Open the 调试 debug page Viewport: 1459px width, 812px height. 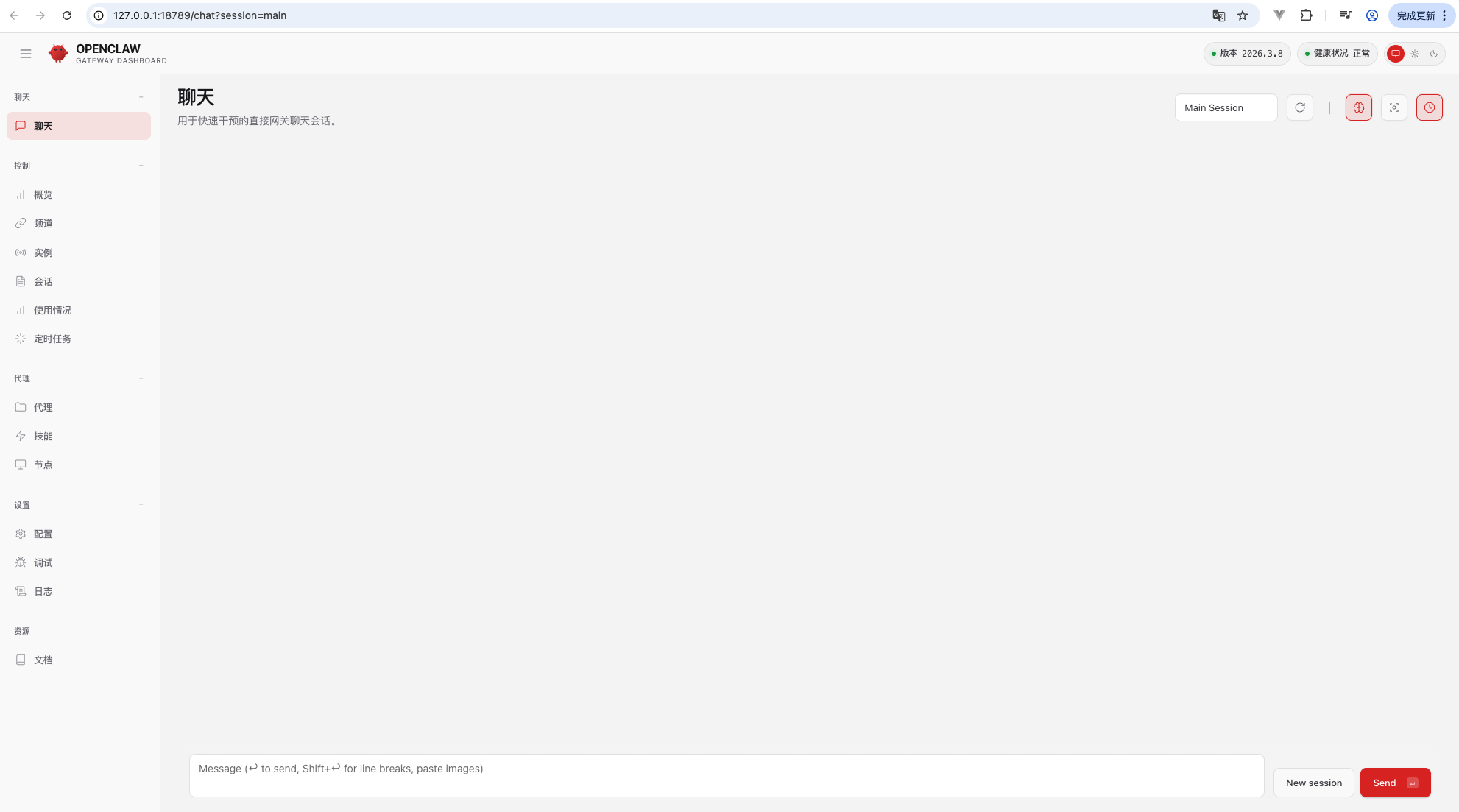pyautogui.click(x=79, y=562)
